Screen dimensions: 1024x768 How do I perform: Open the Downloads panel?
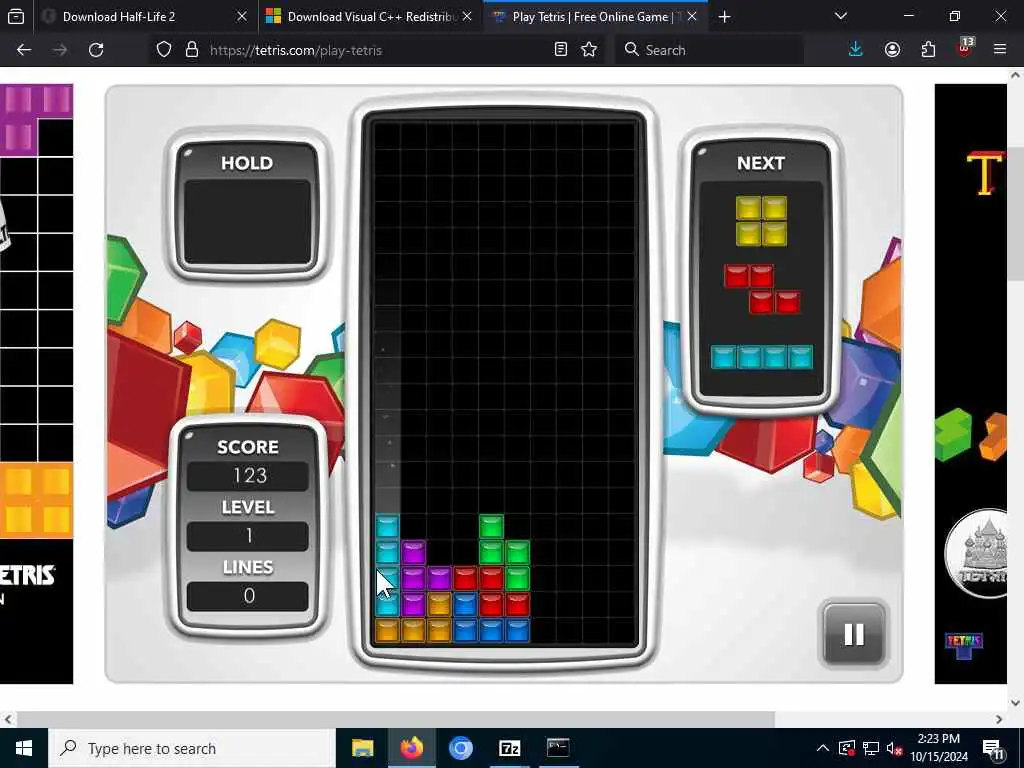[856, 50]
